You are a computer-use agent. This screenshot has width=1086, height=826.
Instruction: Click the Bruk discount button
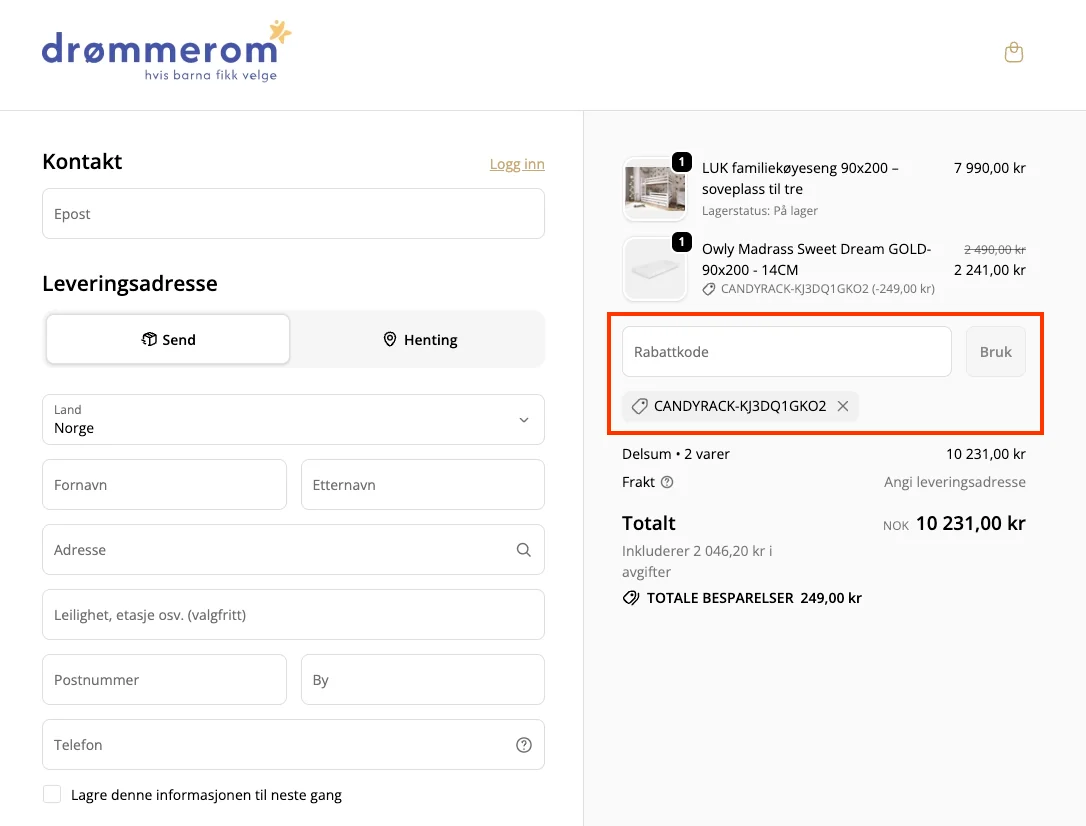(995, 352)
